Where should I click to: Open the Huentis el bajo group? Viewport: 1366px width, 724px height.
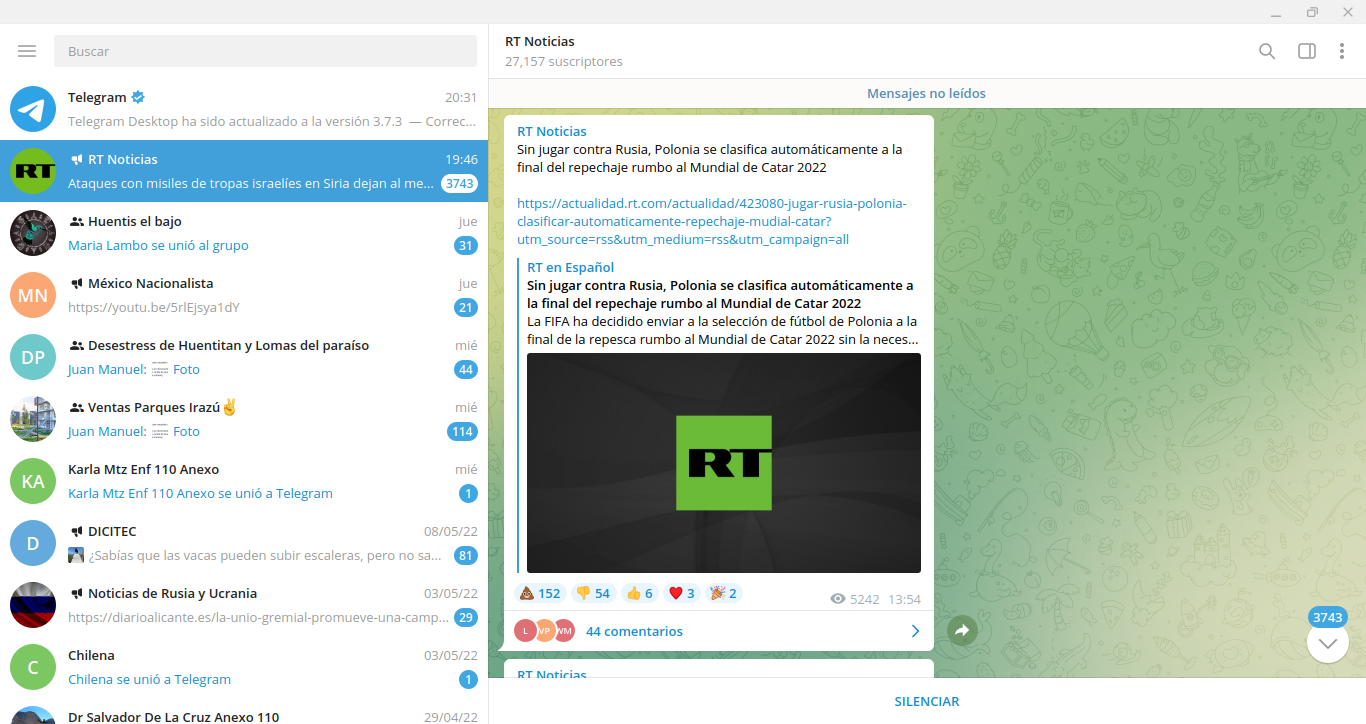[244, 233]
